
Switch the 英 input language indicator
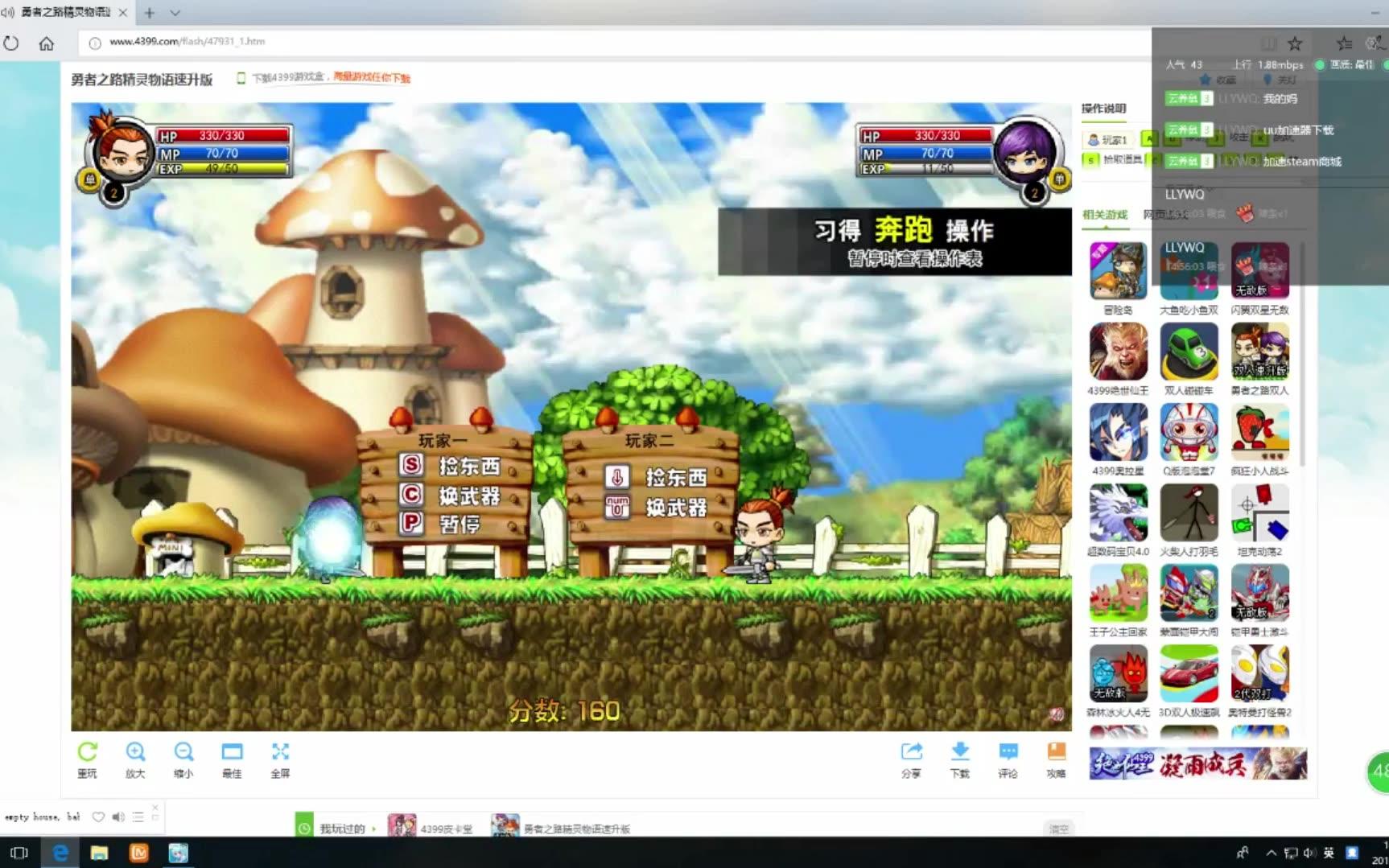[x=1329, y=853]
